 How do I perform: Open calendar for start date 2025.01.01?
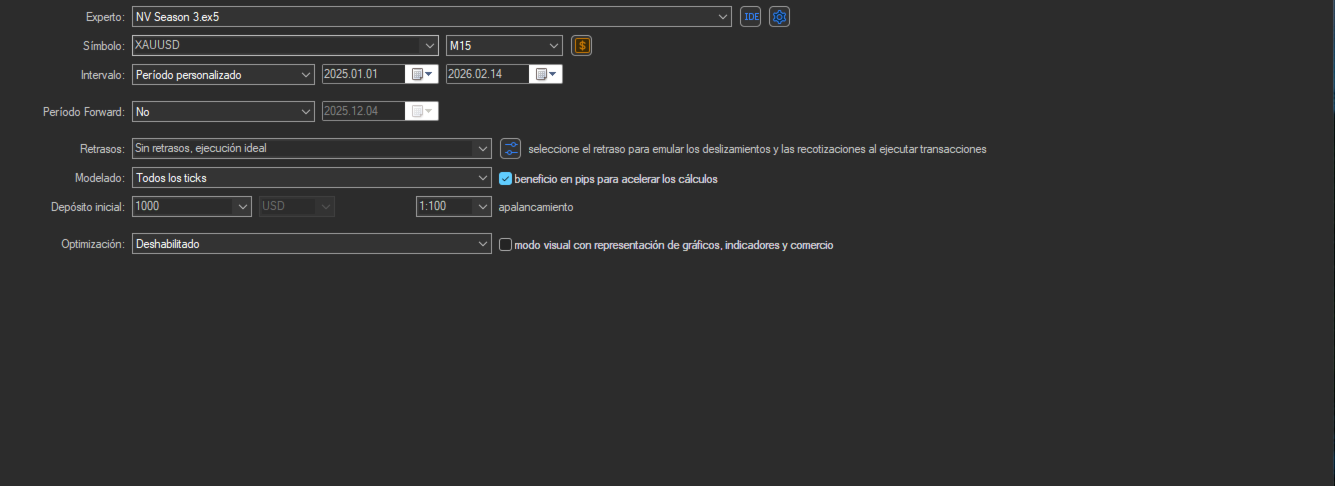pos(422,74)
